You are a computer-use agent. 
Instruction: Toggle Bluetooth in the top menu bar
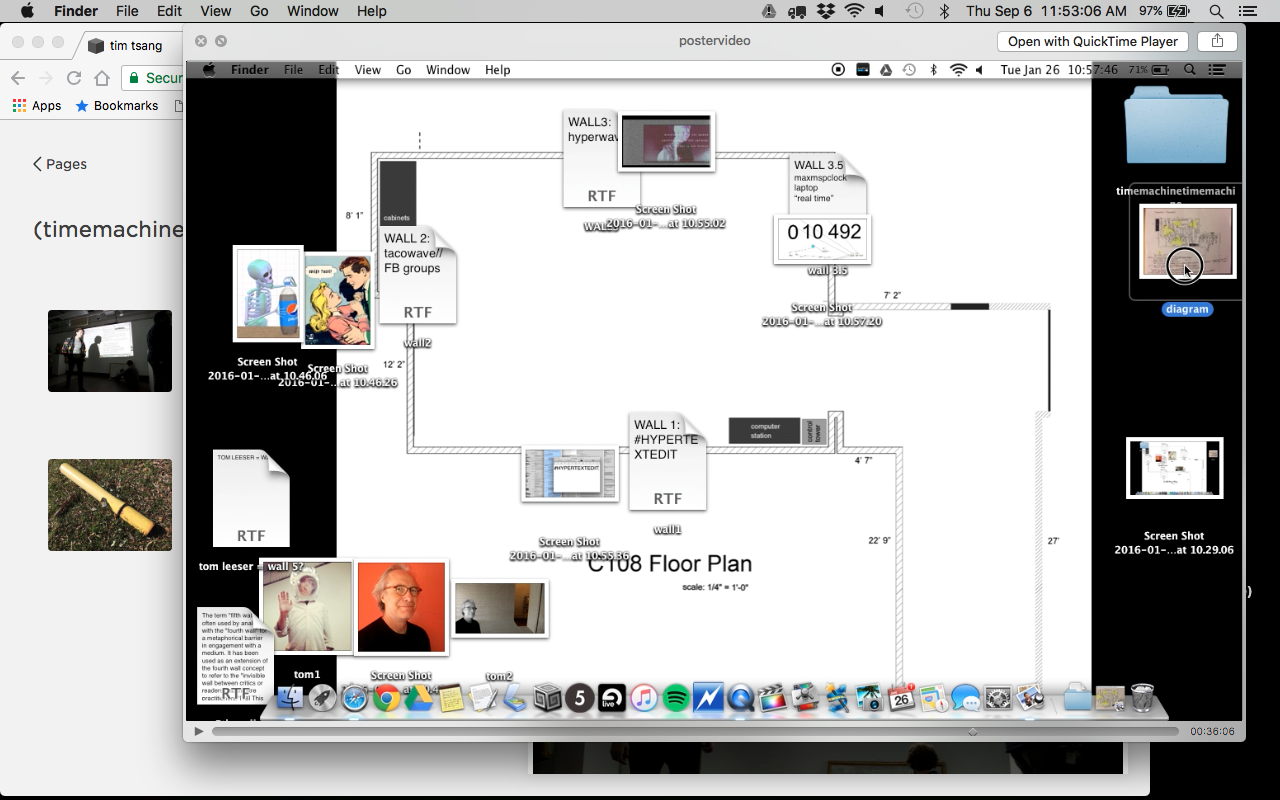943,11
